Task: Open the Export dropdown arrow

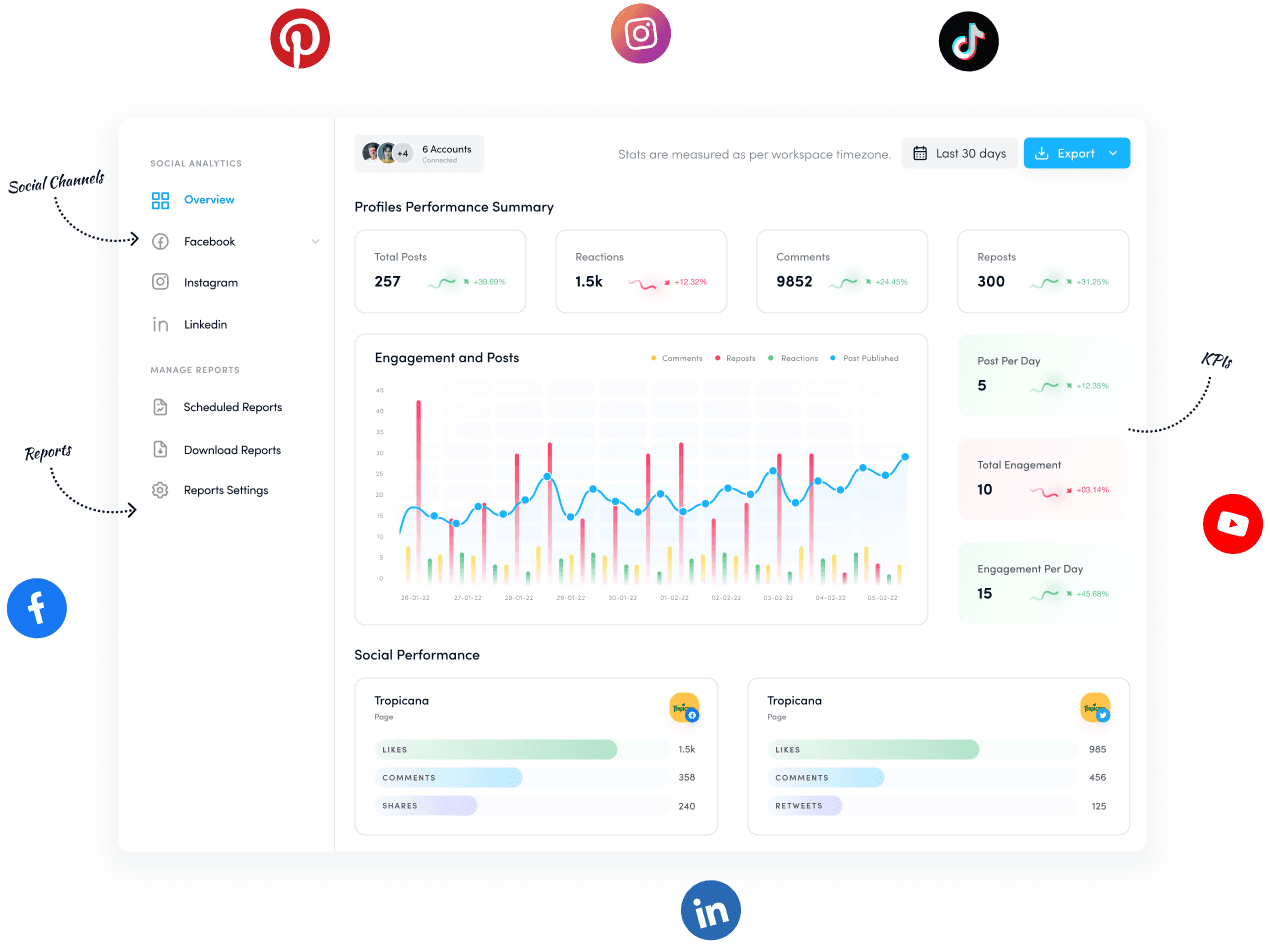Action: tap(1113, 153)
